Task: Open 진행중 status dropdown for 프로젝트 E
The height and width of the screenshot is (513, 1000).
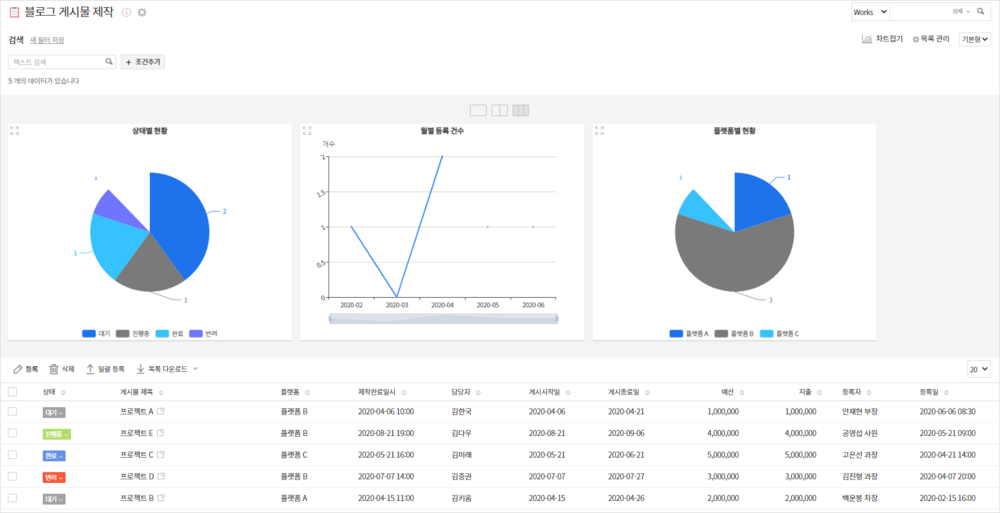Action: coord(57,434)
